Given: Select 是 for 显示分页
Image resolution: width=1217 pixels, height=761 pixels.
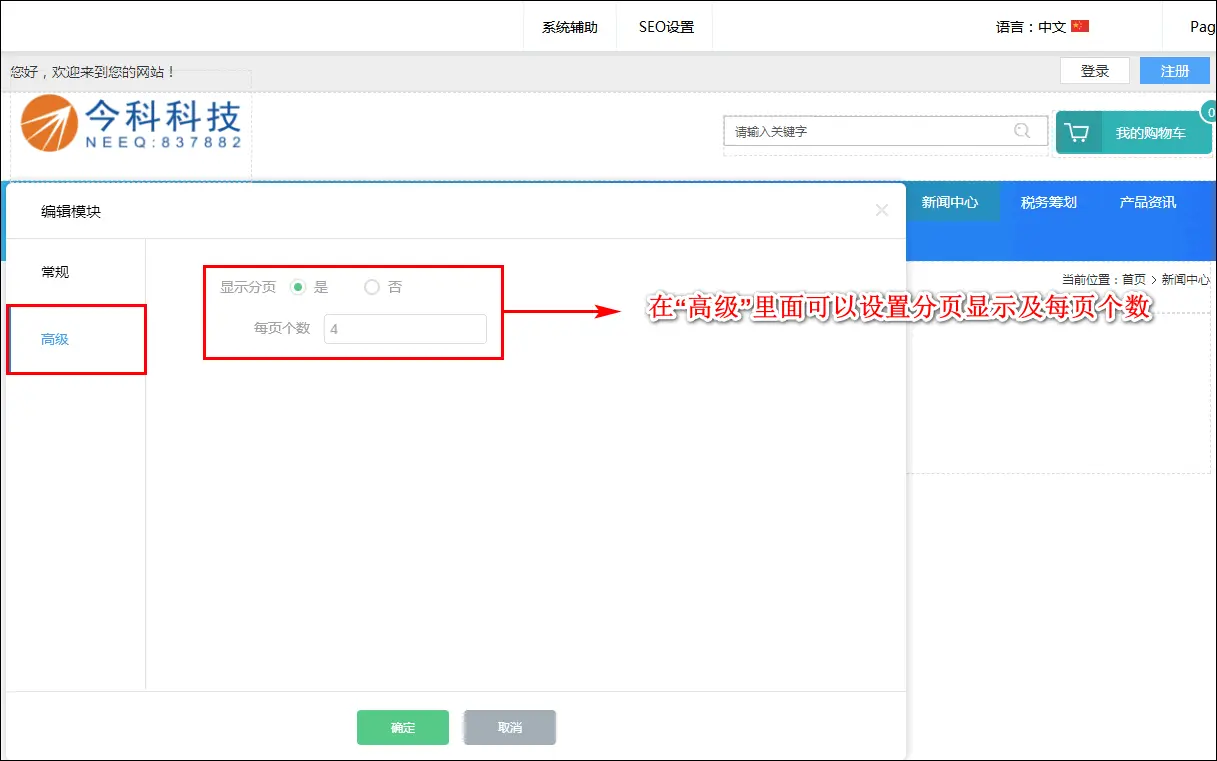Looking at the screenshot, I should tap(298, 287).
